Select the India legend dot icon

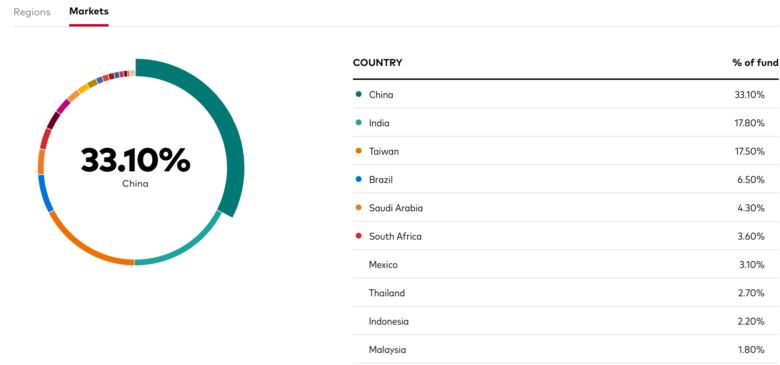click(358, 123)
